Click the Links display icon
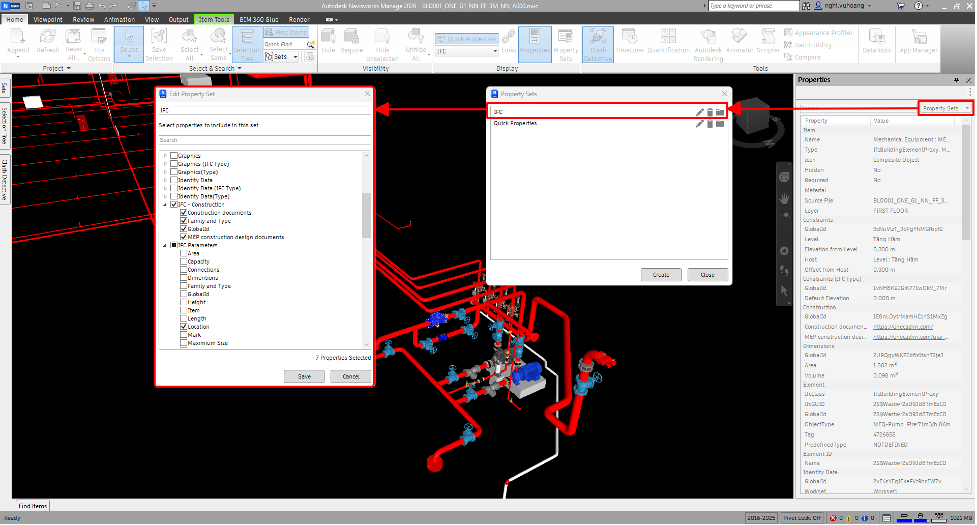This screenshot has width=977, height=525. (508, 42)
